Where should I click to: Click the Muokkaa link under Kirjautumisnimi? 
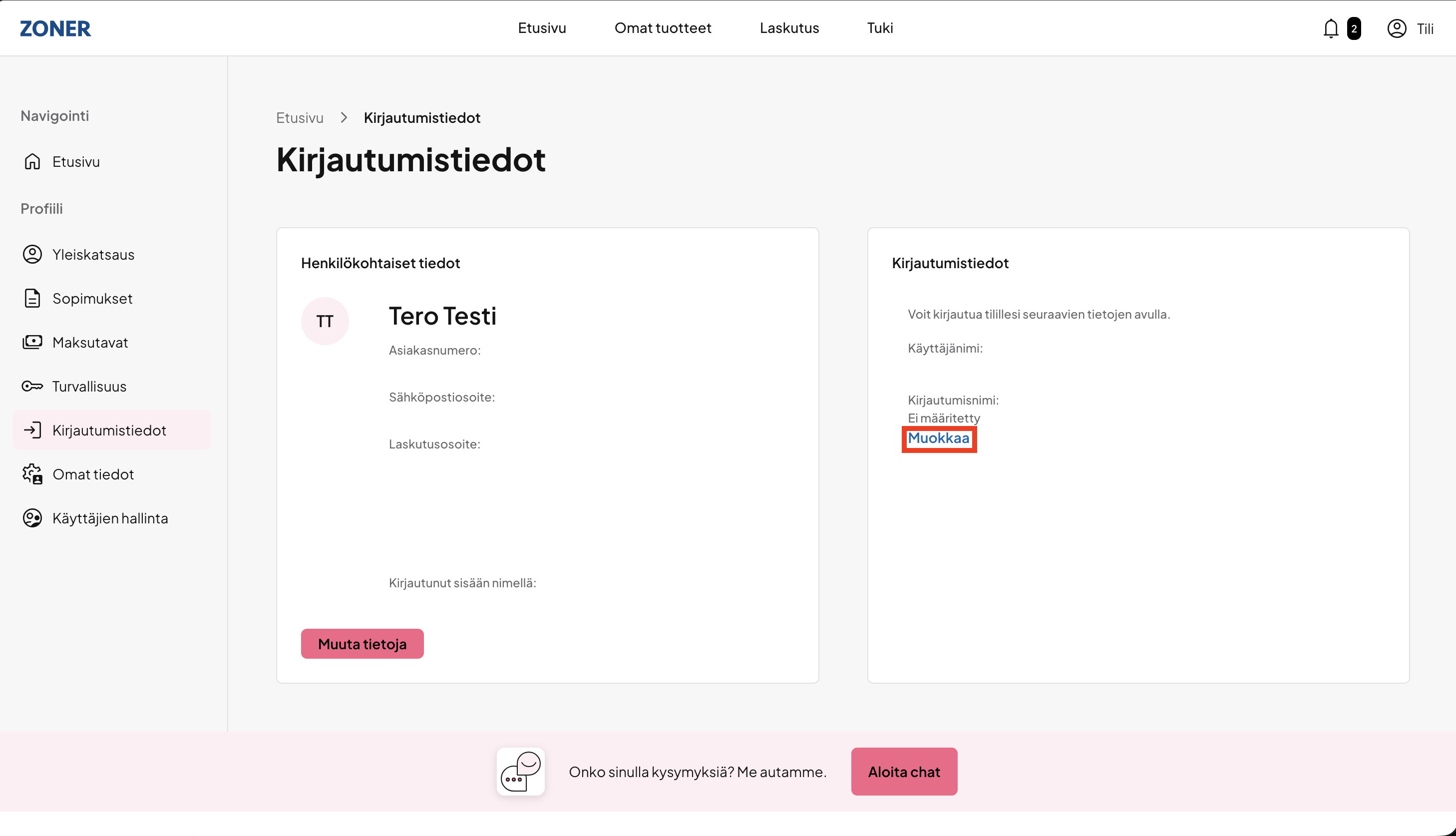click(x=938, y=438)
